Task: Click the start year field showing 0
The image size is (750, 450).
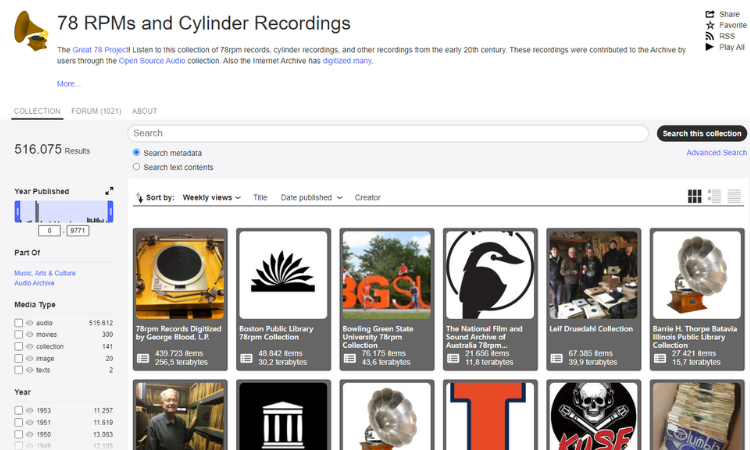Action: pos(49,230)
